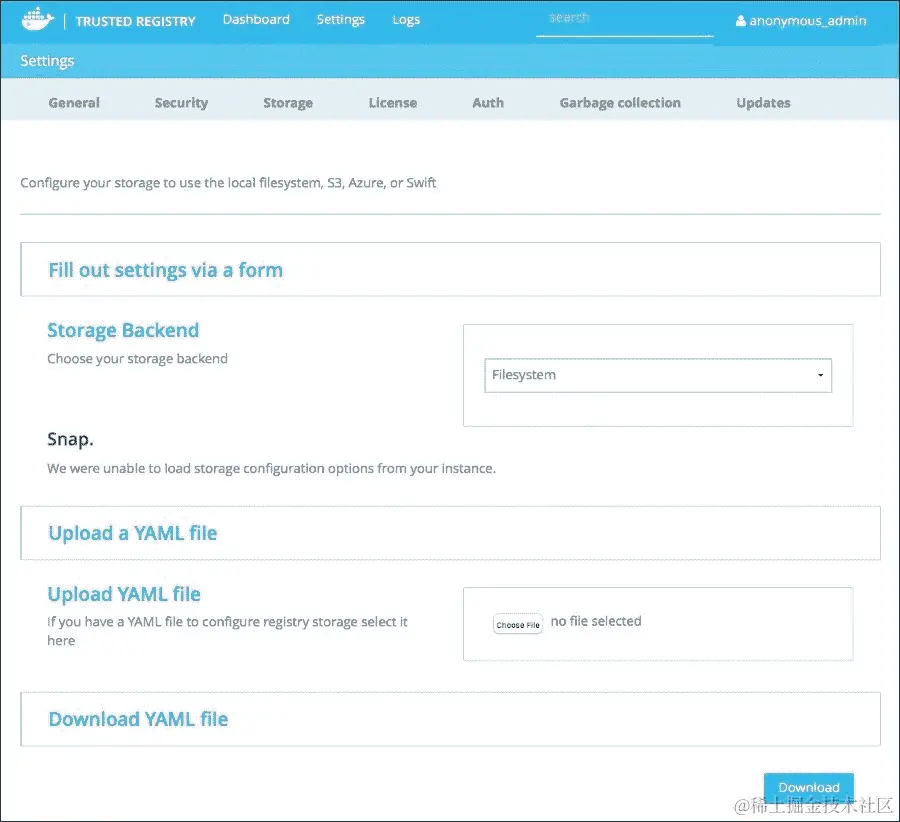Expand the Download YAML file section
Viewport: 900px width, 822px height.
pyautogui.click(x=138, y=719)
